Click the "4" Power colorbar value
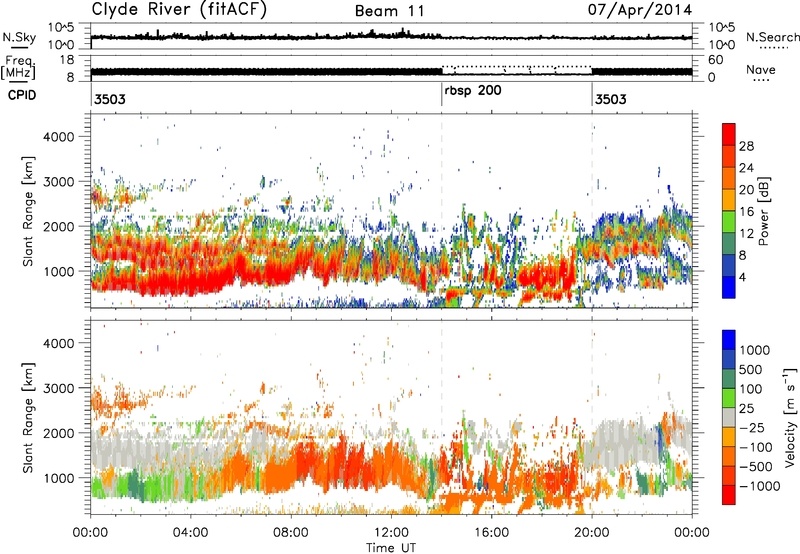The width and height of the screenshot is (800, 554). (x=742, y=277)
